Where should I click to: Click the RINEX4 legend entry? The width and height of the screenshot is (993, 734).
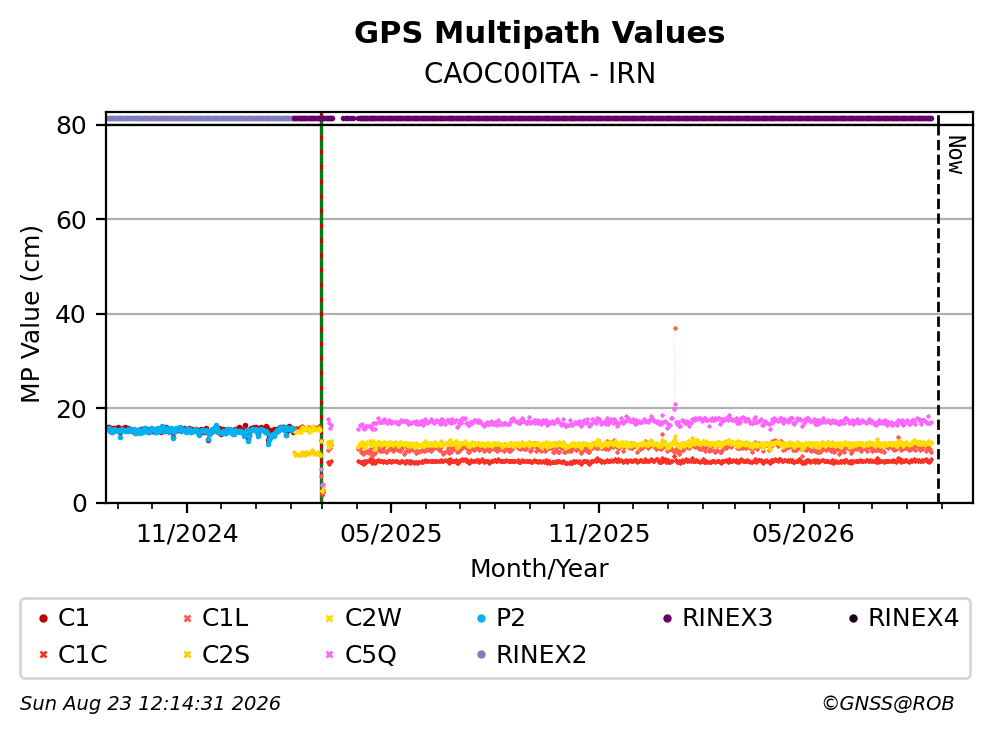904,618
